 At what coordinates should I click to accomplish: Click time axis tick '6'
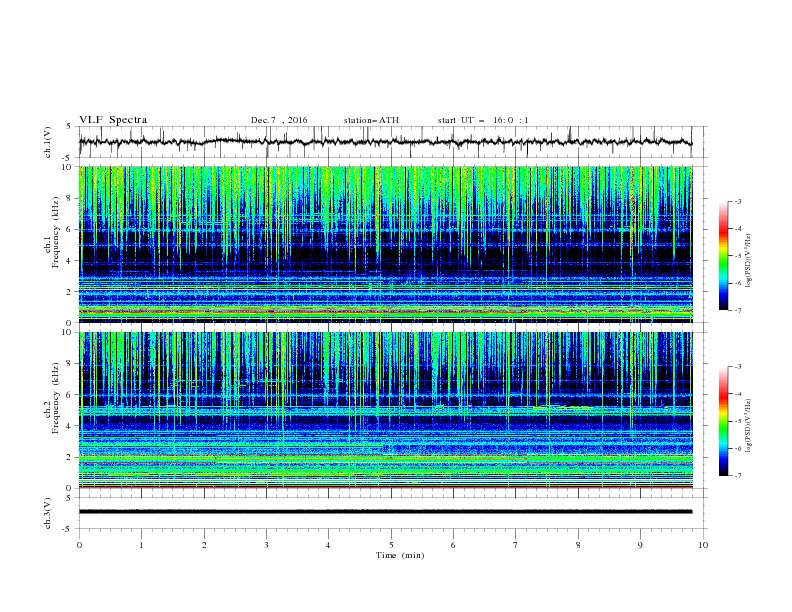coord(453,545)
